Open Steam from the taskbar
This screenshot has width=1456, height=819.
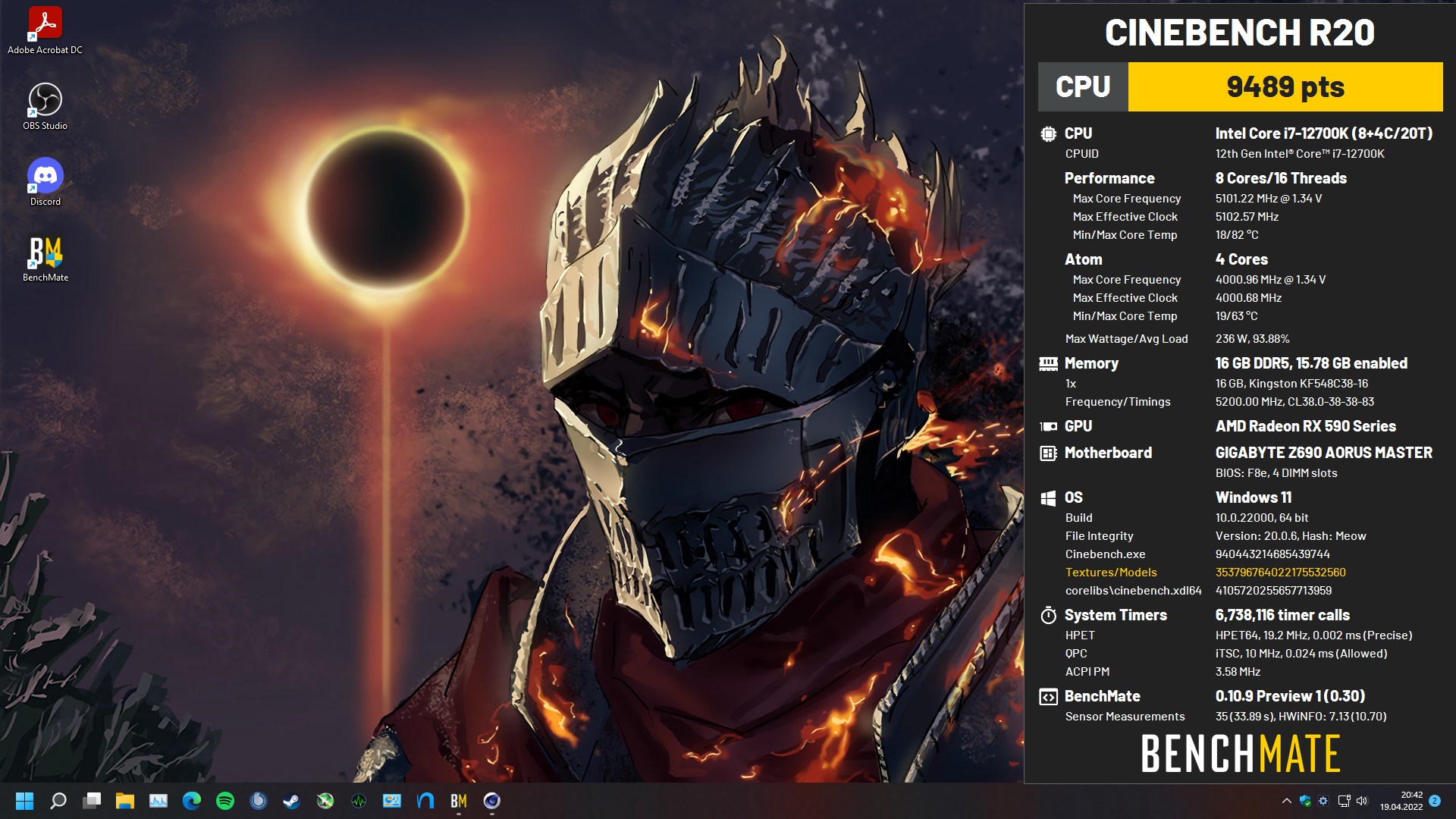[292, 801]
